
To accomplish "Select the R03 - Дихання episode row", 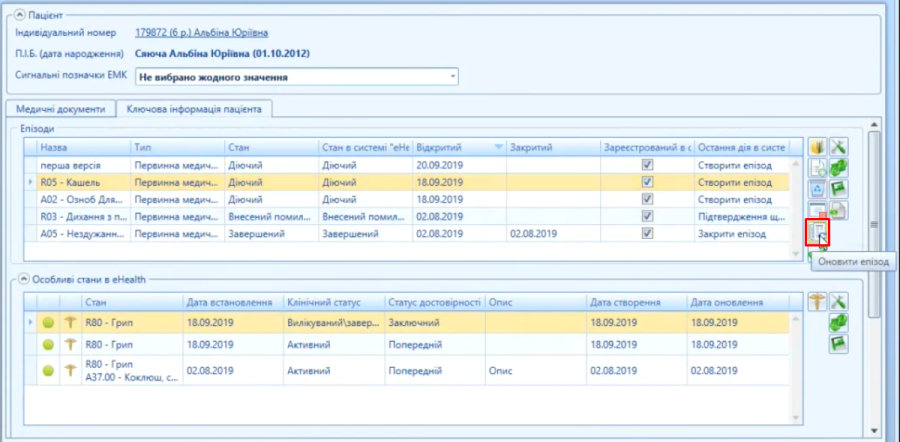I will 407,217.
